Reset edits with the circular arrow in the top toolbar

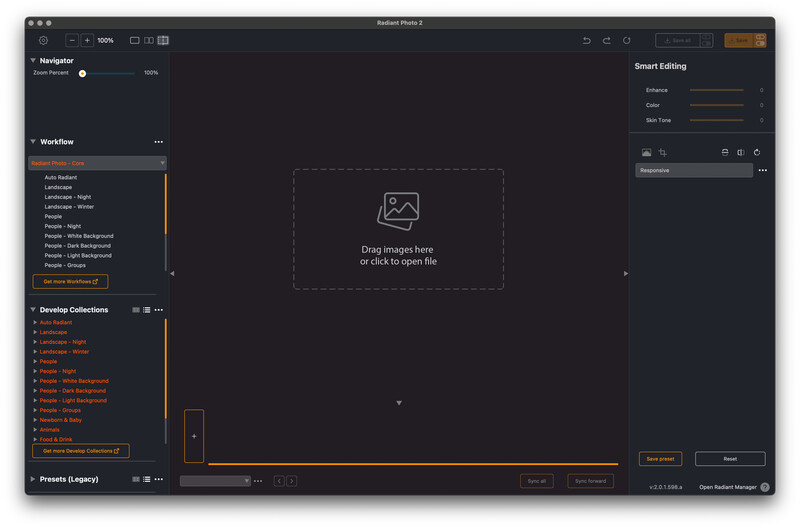627,40
